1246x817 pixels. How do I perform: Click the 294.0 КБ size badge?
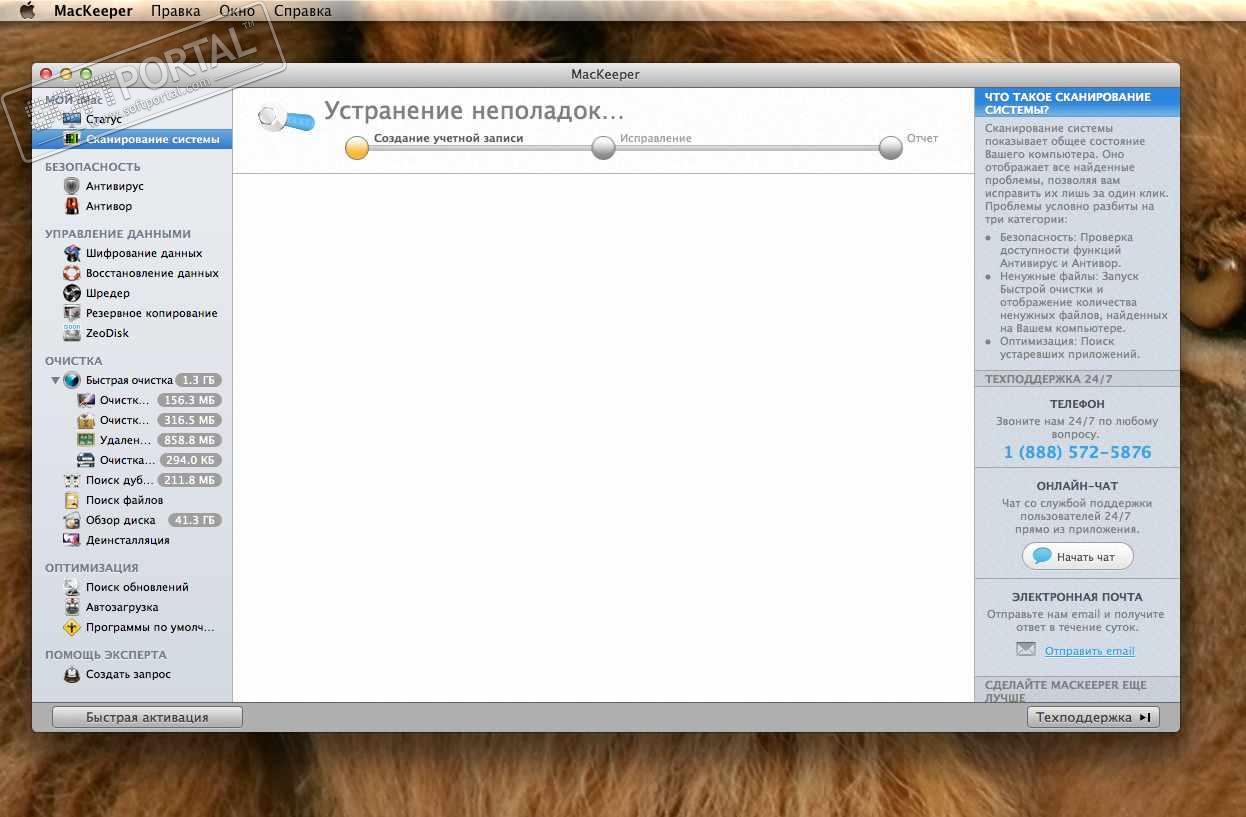point(190,460)
